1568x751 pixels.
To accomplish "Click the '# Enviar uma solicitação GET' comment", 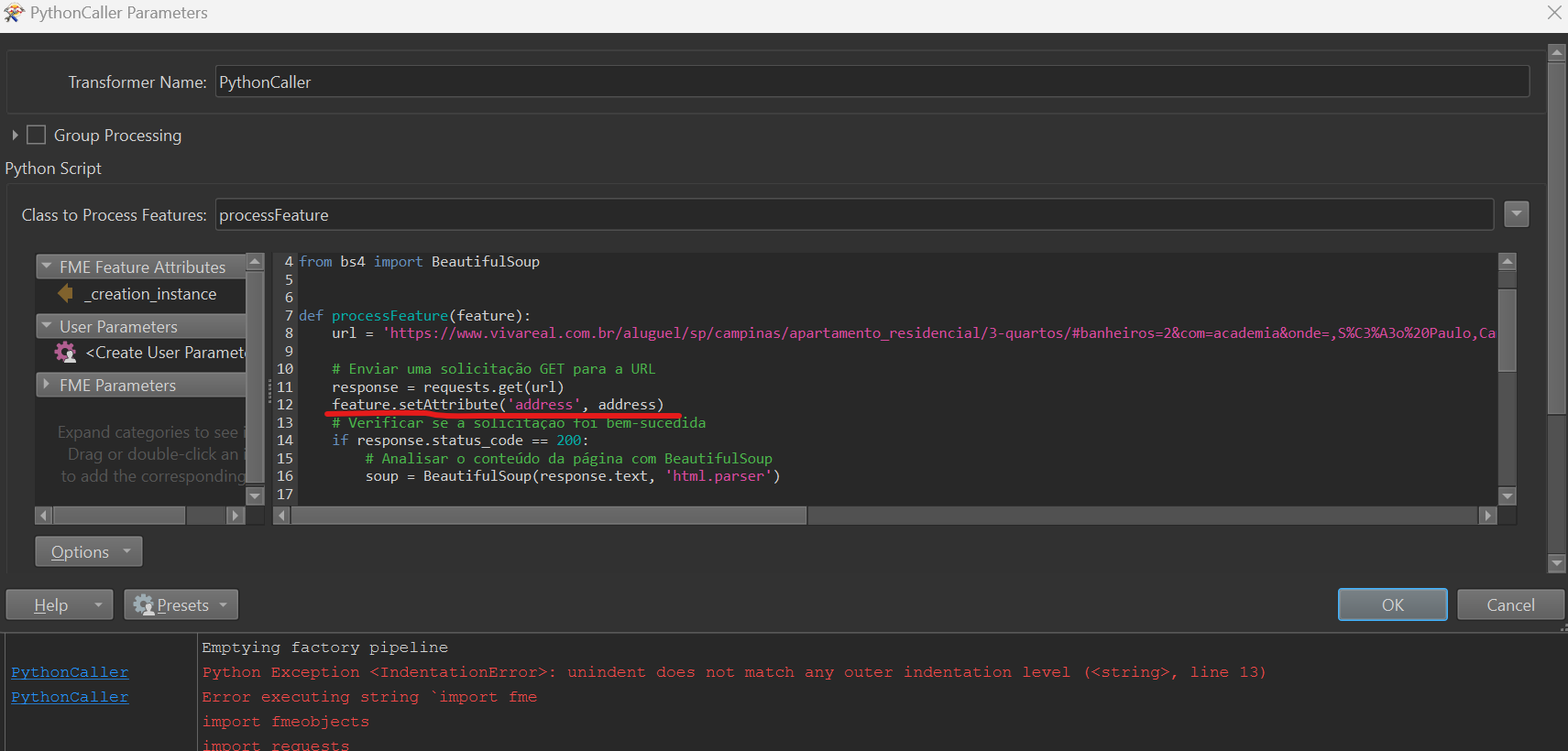I will point(494,369).
